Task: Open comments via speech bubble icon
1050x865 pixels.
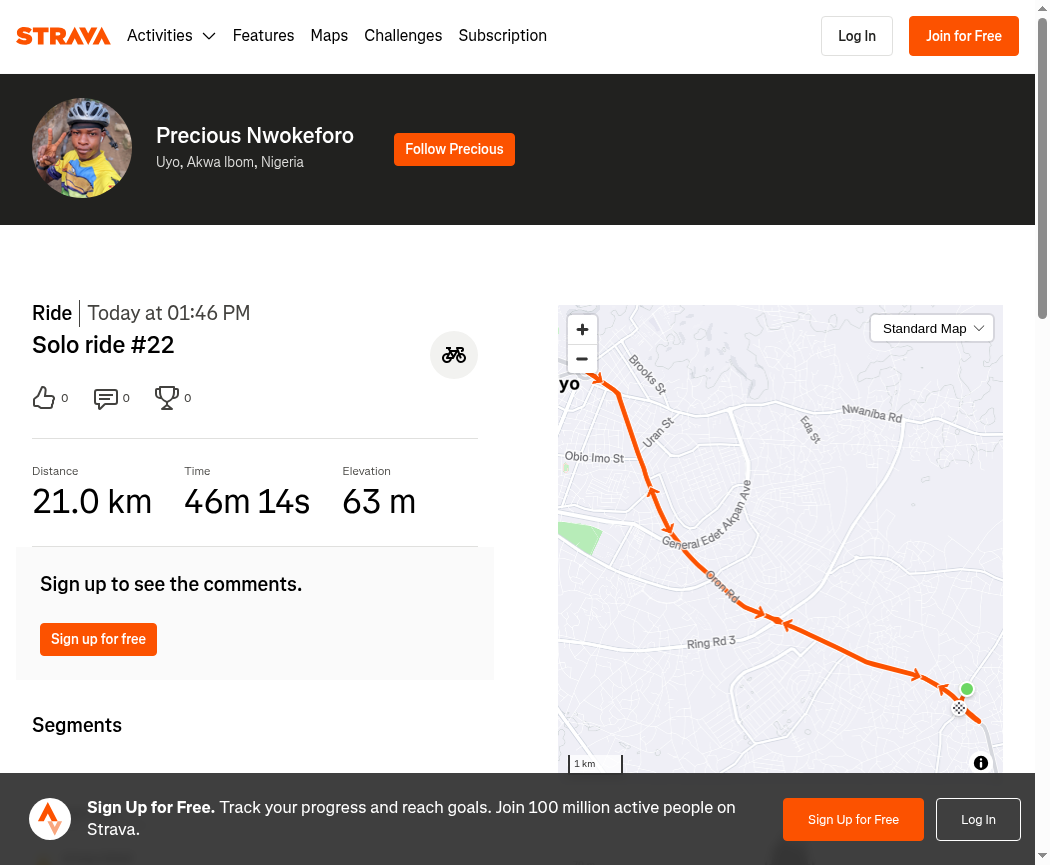Action: (x=105, y=398)
